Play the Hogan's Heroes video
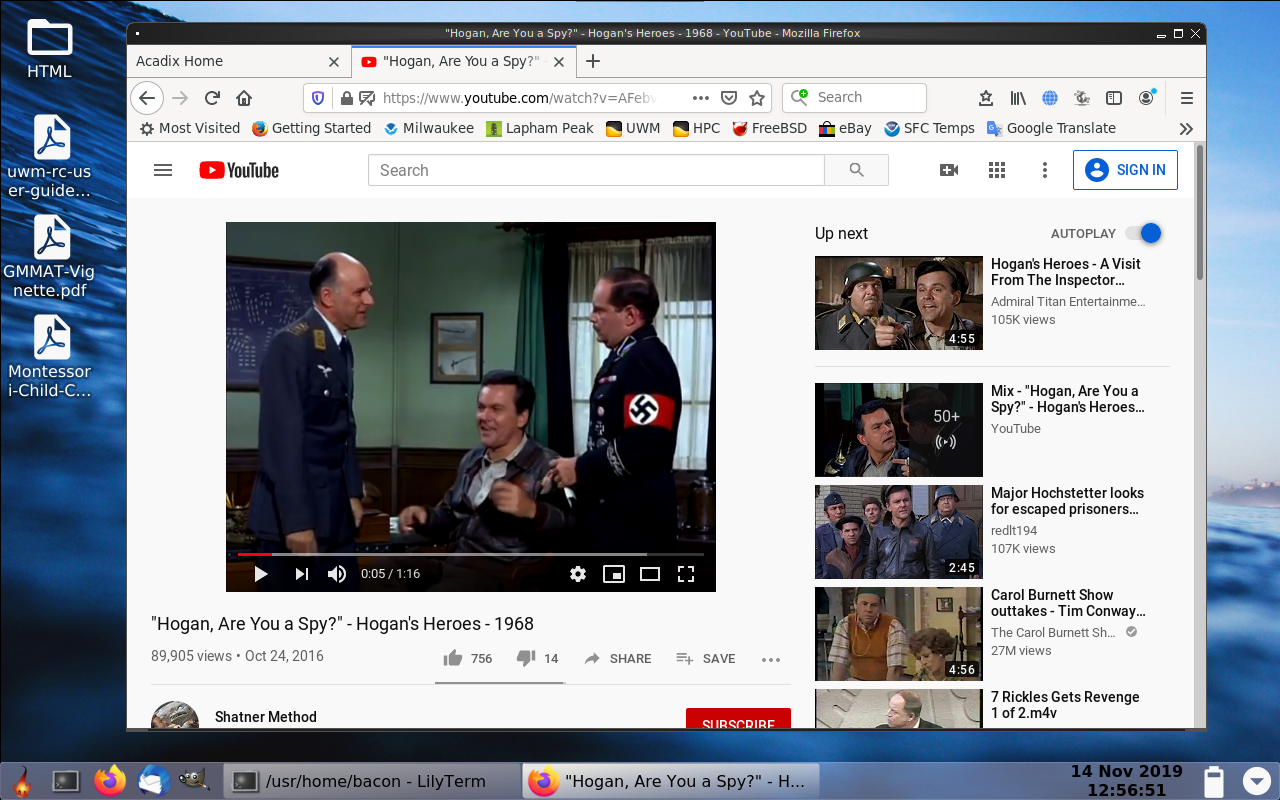Screen dimensions: 1280x800 [x=261, y=574]
